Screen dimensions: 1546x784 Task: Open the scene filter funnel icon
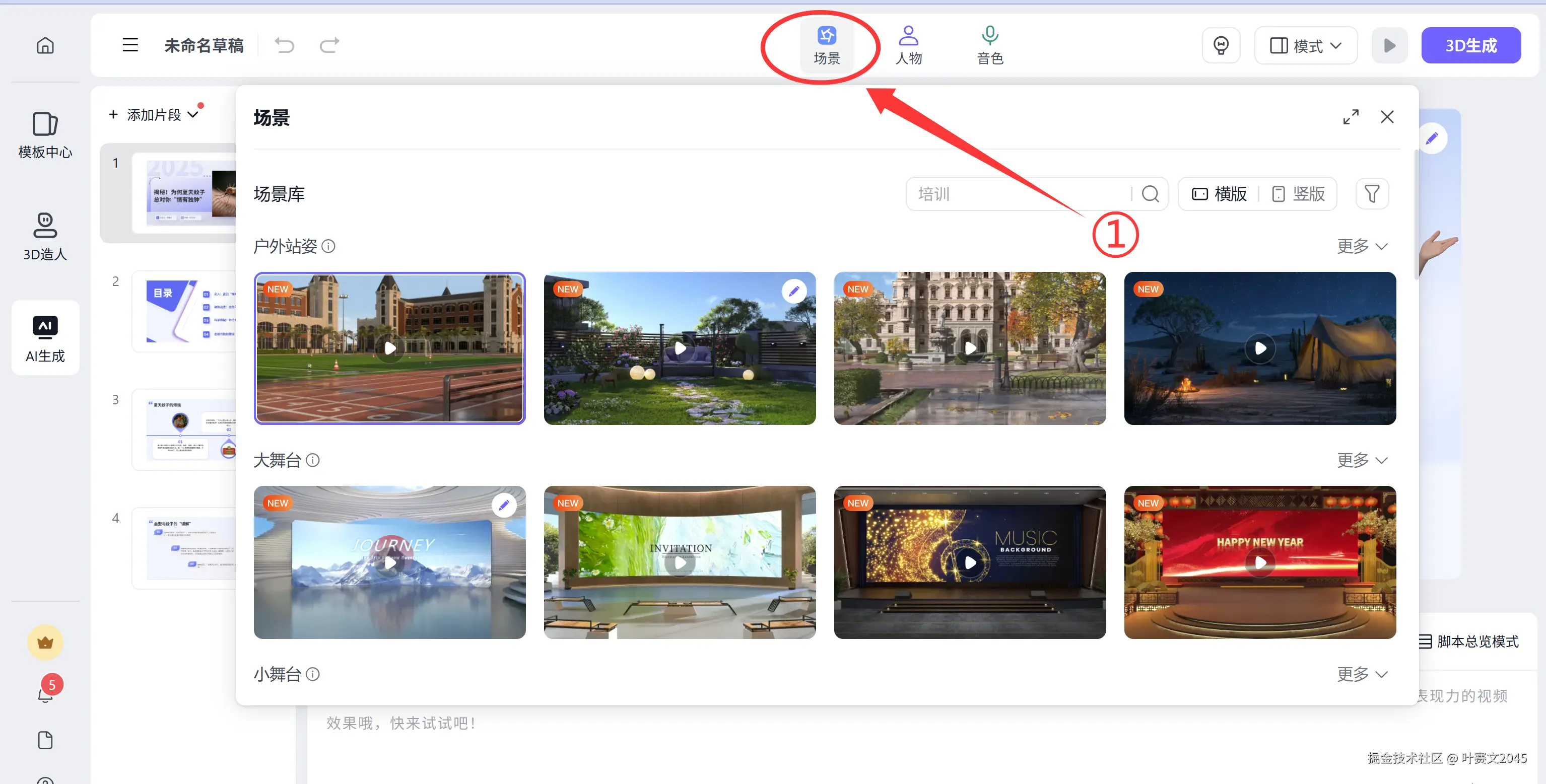click(1371, 194)
